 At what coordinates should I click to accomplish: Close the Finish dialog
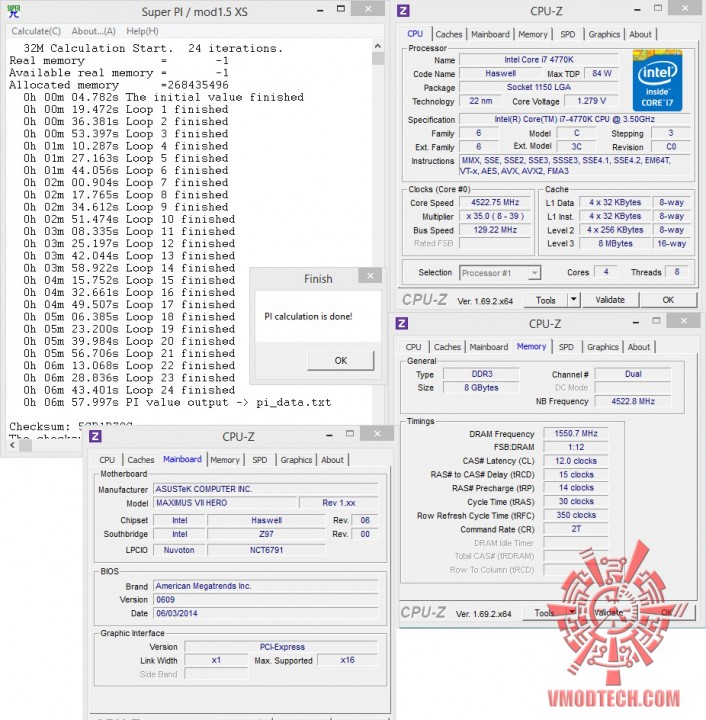(370, 276)
